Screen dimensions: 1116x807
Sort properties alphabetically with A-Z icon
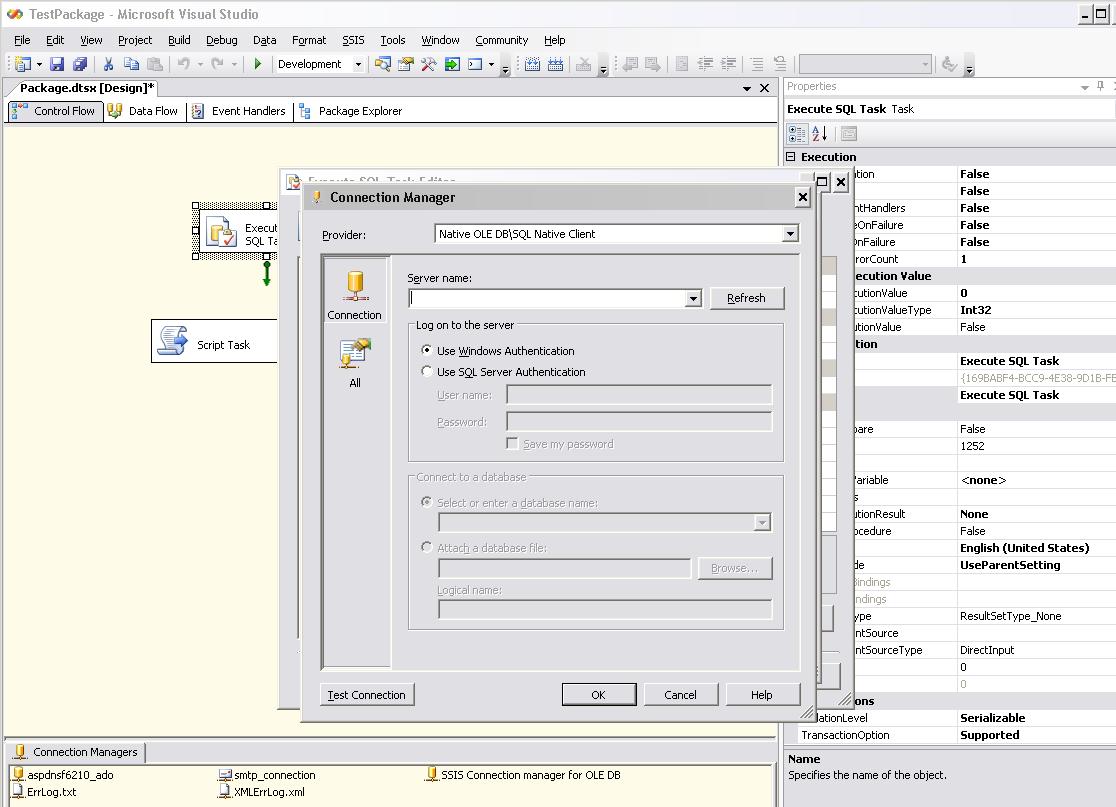[x=820, y=134]
